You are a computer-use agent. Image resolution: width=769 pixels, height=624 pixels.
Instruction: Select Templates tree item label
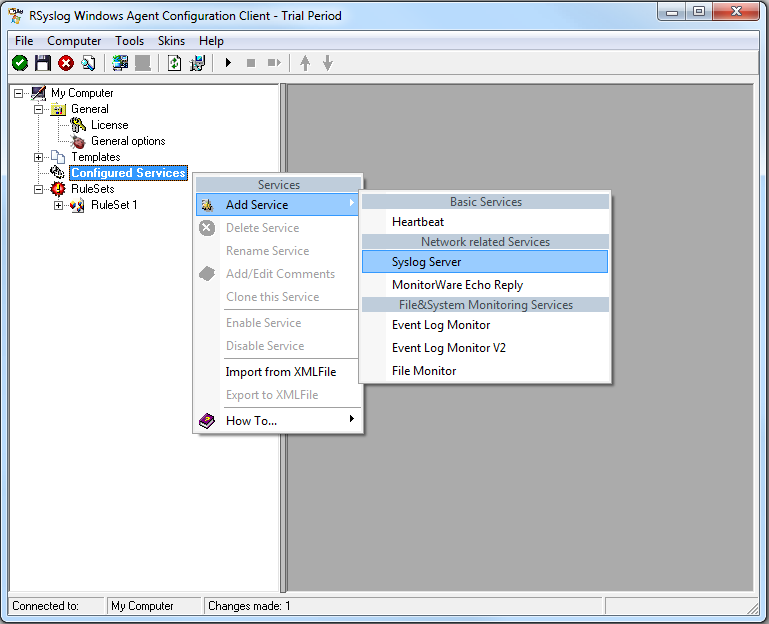pos(96,157)
